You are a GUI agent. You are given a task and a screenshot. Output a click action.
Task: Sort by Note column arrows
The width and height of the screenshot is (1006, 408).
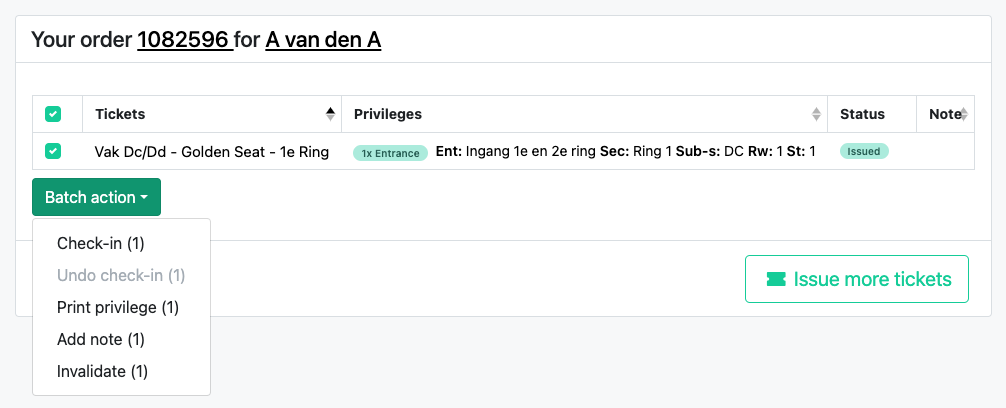[x=964, y=114]
